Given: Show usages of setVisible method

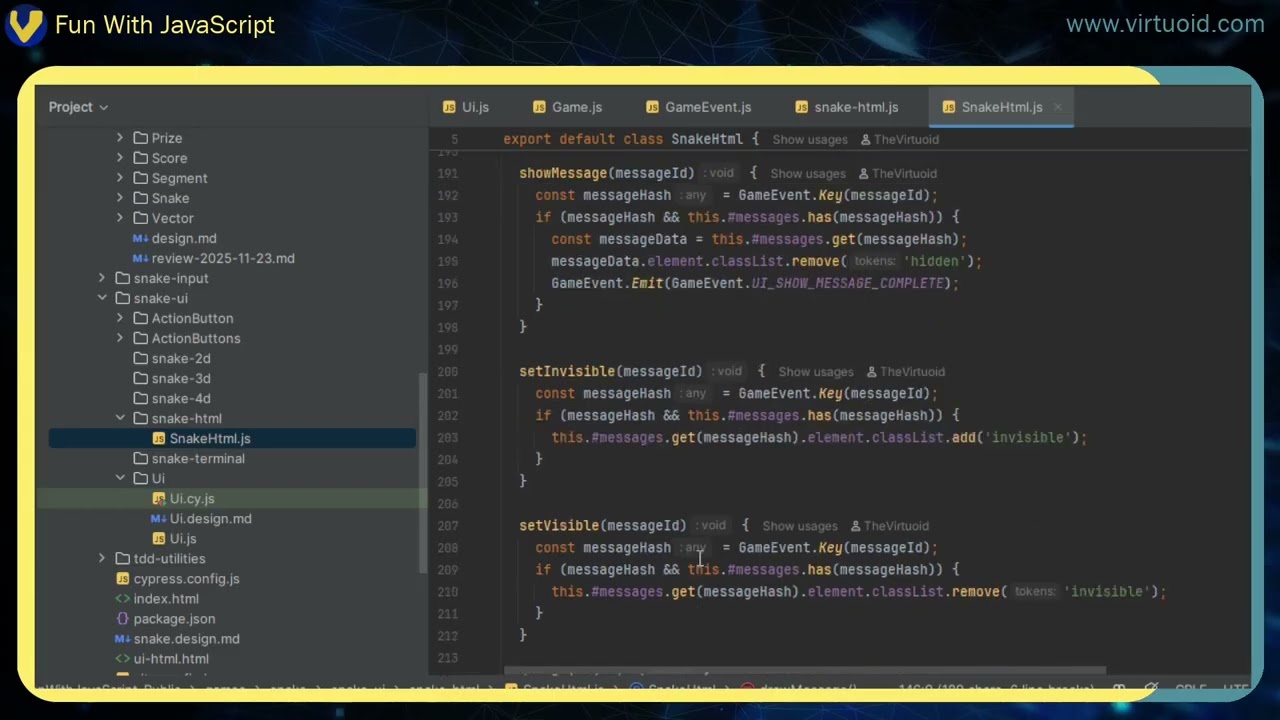Looking at the screenshot, I should [x=800, y=525].
